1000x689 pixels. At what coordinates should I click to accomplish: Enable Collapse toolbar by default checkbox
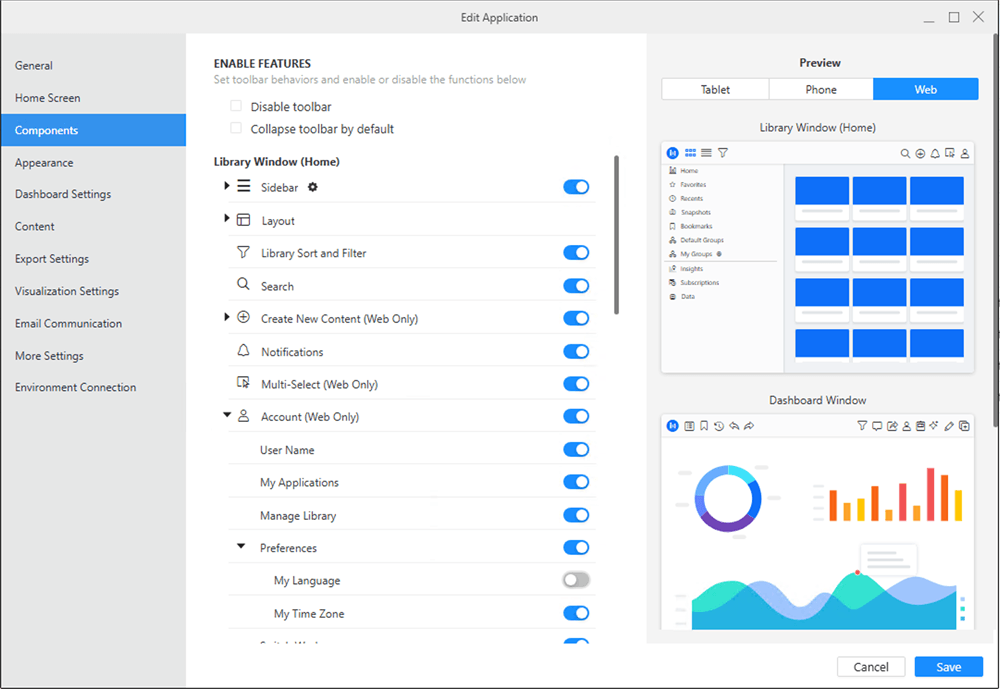pyautogui.click(x=236, y=128)
